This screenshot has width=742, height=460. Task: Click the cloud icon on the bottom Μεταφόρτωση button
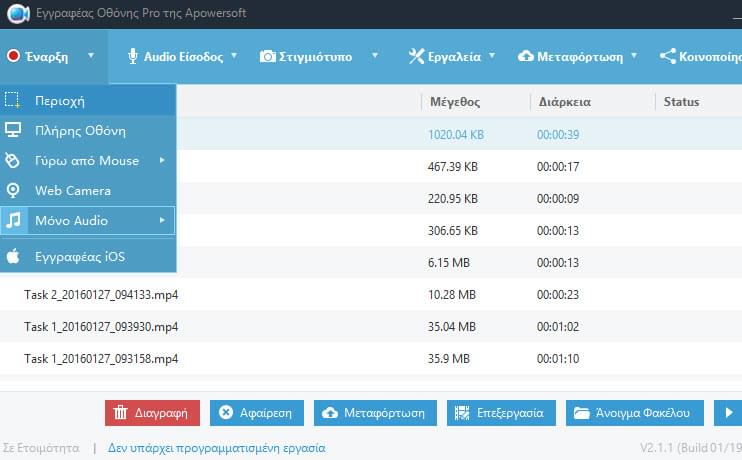(330, 413)
